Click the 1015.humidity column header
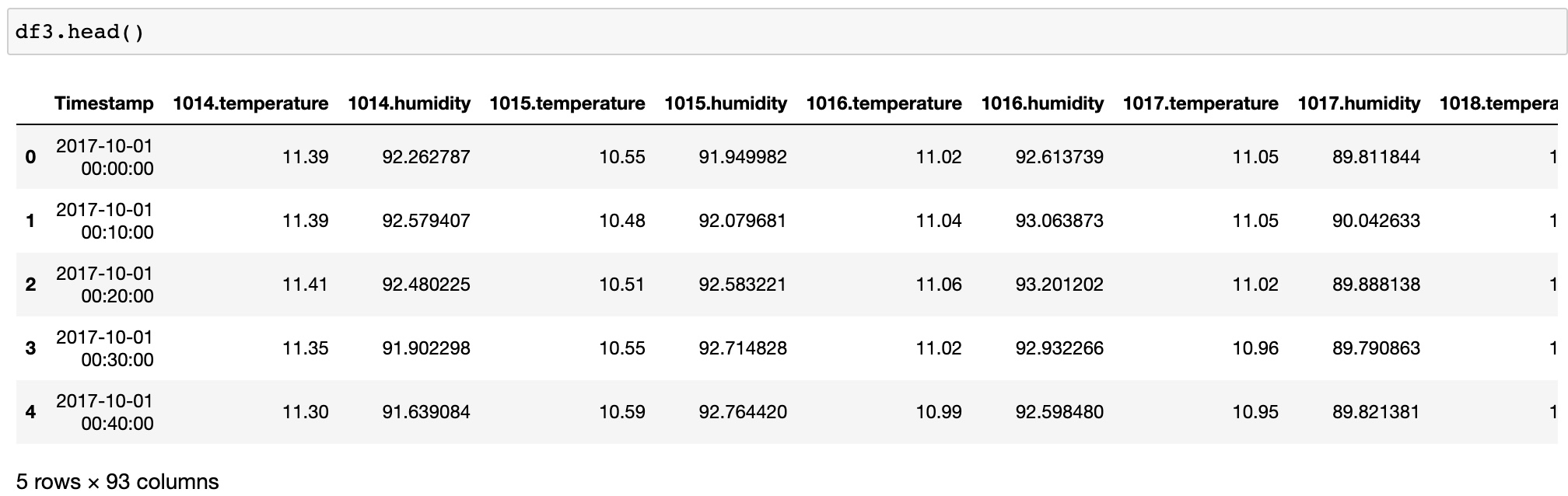 [726, 103]
